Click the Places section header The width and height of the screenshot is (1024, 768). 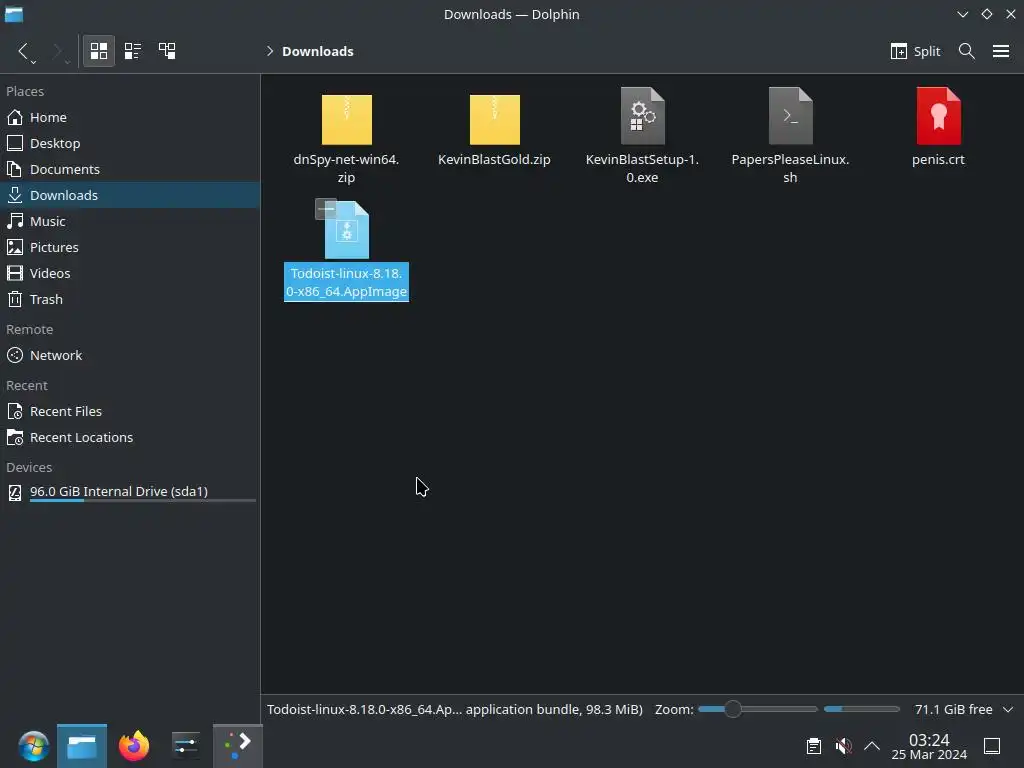[x=25, y=91]
